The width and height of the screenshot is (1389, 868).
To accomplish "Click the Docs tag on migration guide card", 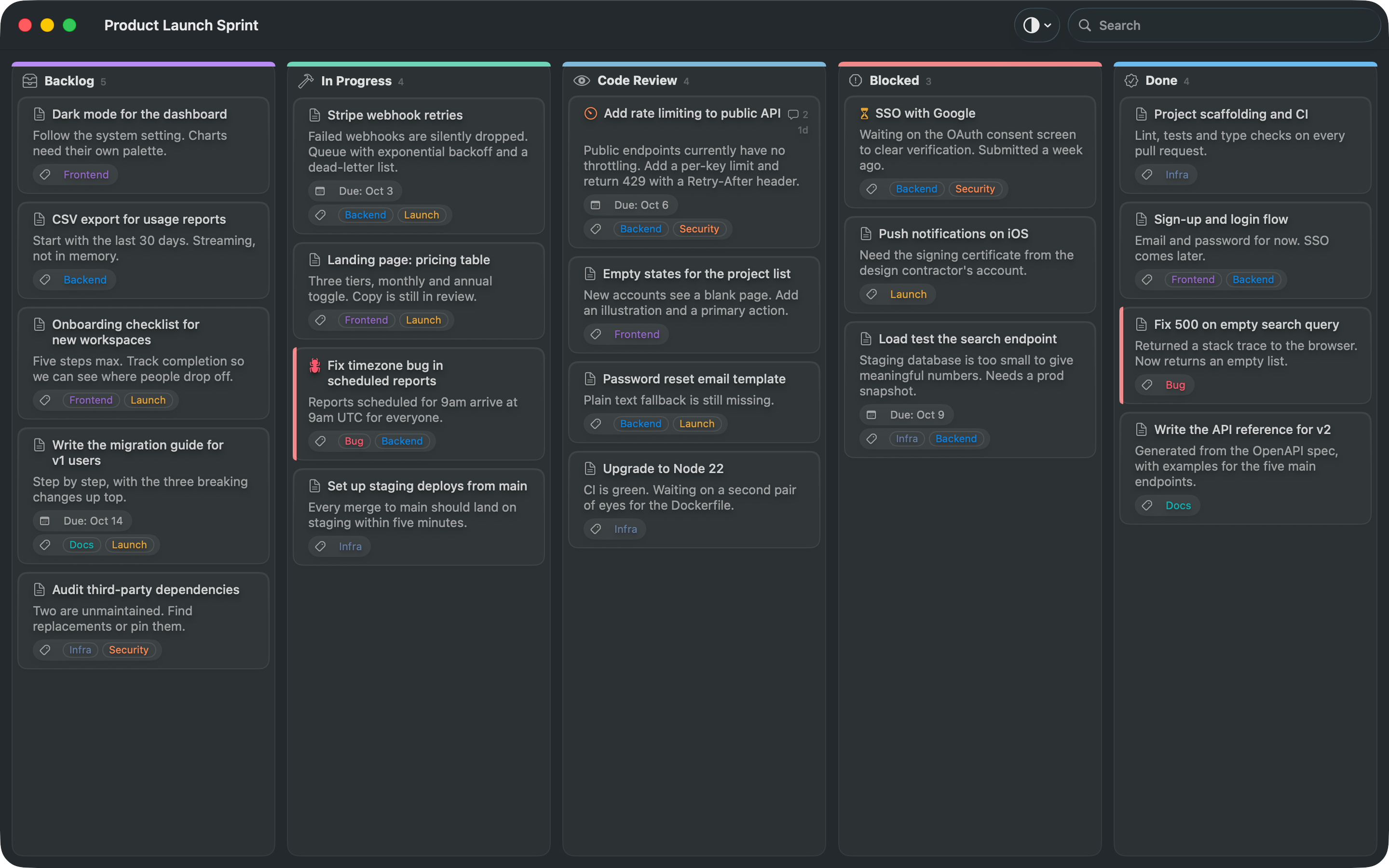I will tap(82, 545).
